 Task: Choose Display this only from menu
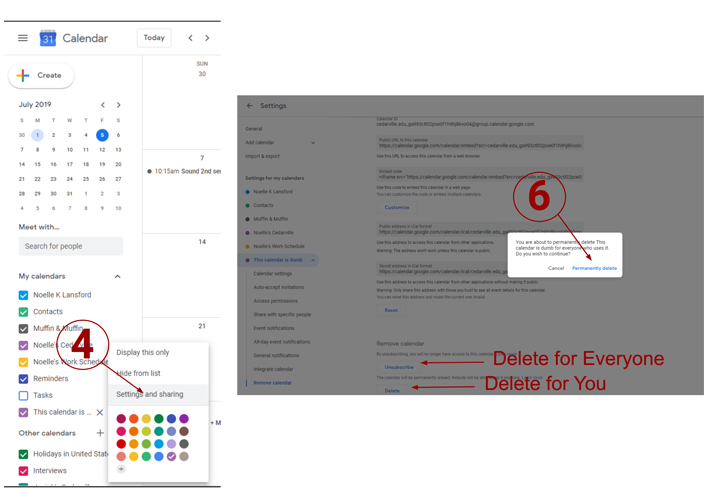(142, 352)
